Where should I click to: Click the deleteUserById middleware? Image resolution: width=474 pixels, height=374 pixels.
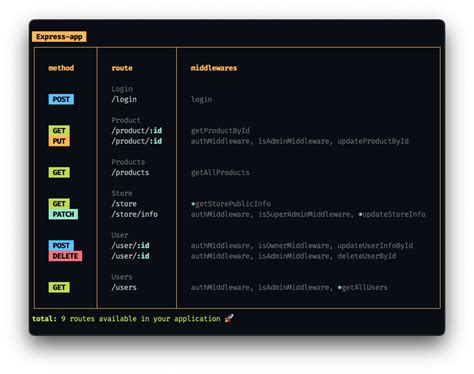pos(367,256)
